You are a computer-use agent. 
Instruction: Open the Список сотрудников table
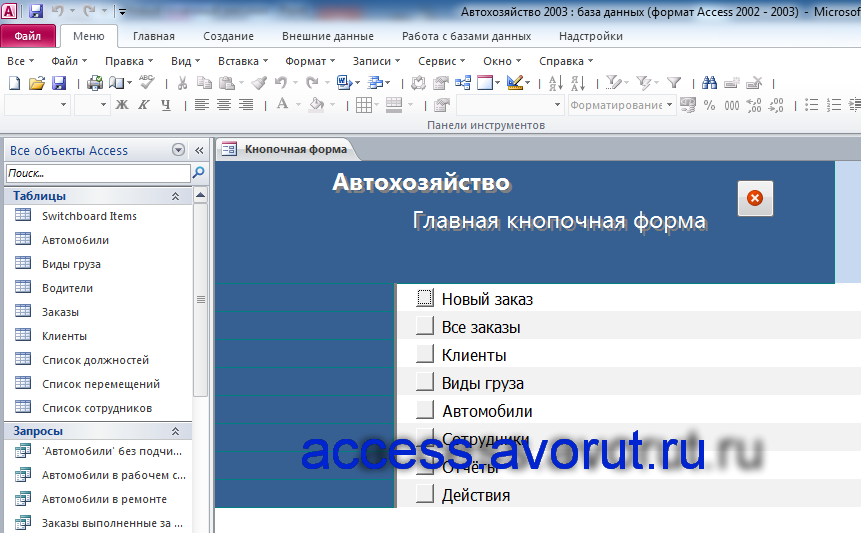(97, 408)
